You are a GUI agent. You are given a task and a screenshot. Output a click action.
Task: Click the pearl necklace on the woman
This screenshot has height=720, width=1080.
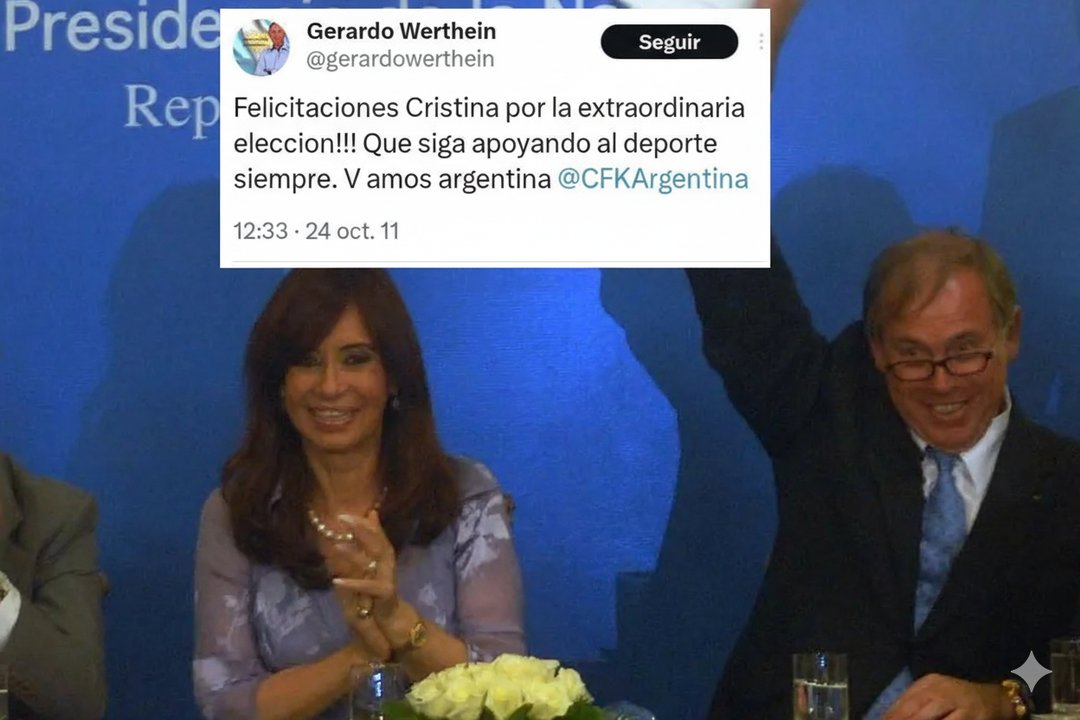point(338,525)
